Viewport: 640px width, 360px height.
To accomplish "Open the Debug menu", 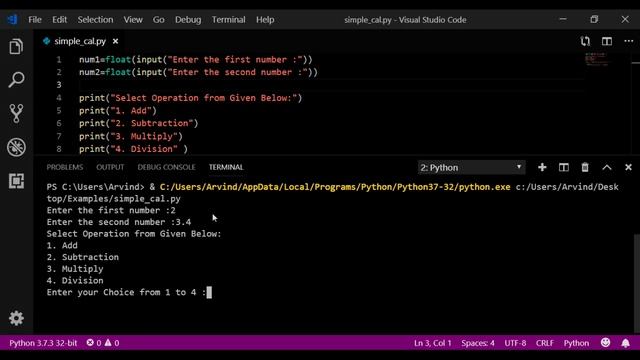I will (188, 20).
